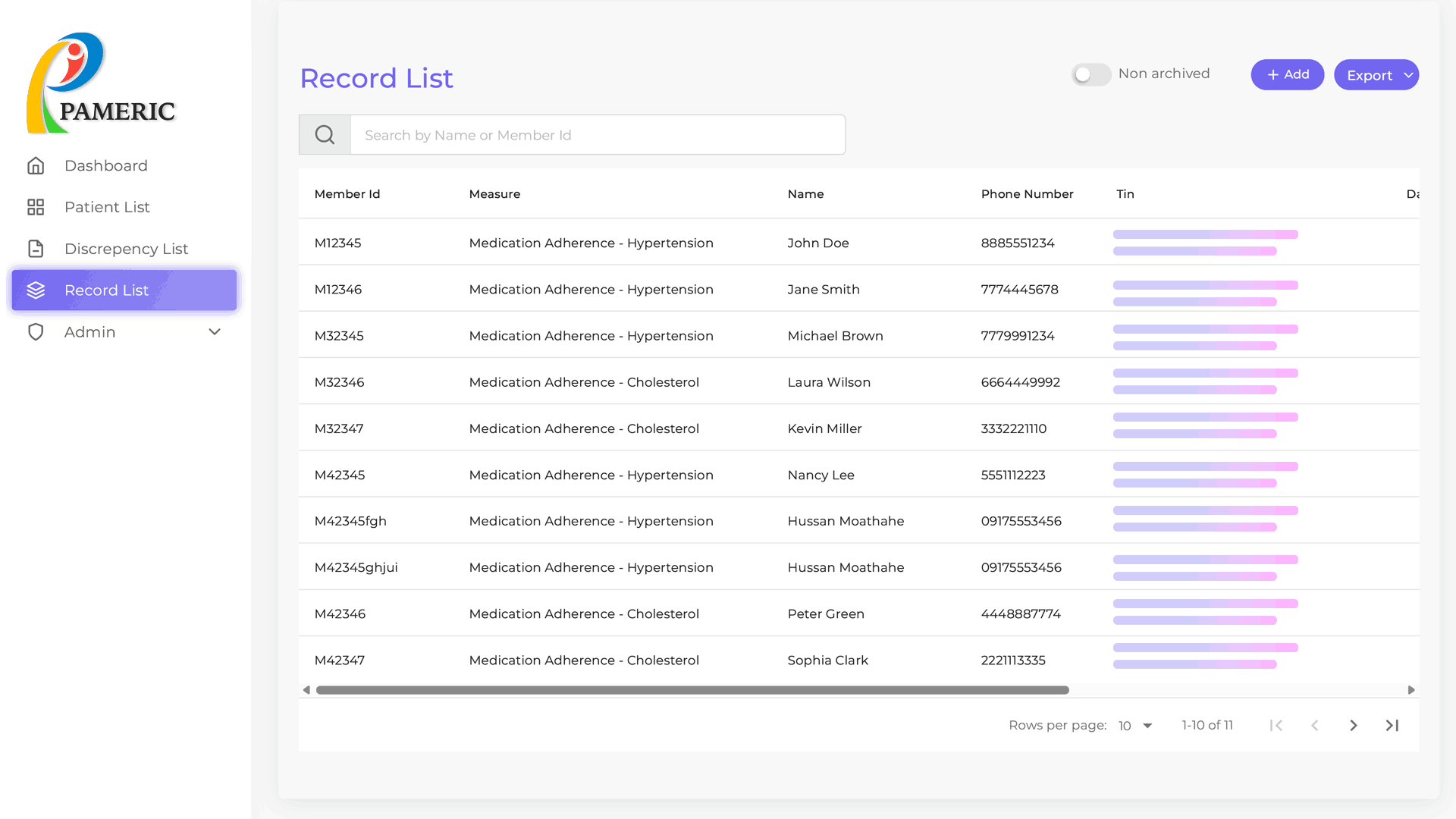Go to next page of records
This screenshot has height=819, width=1456.
[1354, 726]
